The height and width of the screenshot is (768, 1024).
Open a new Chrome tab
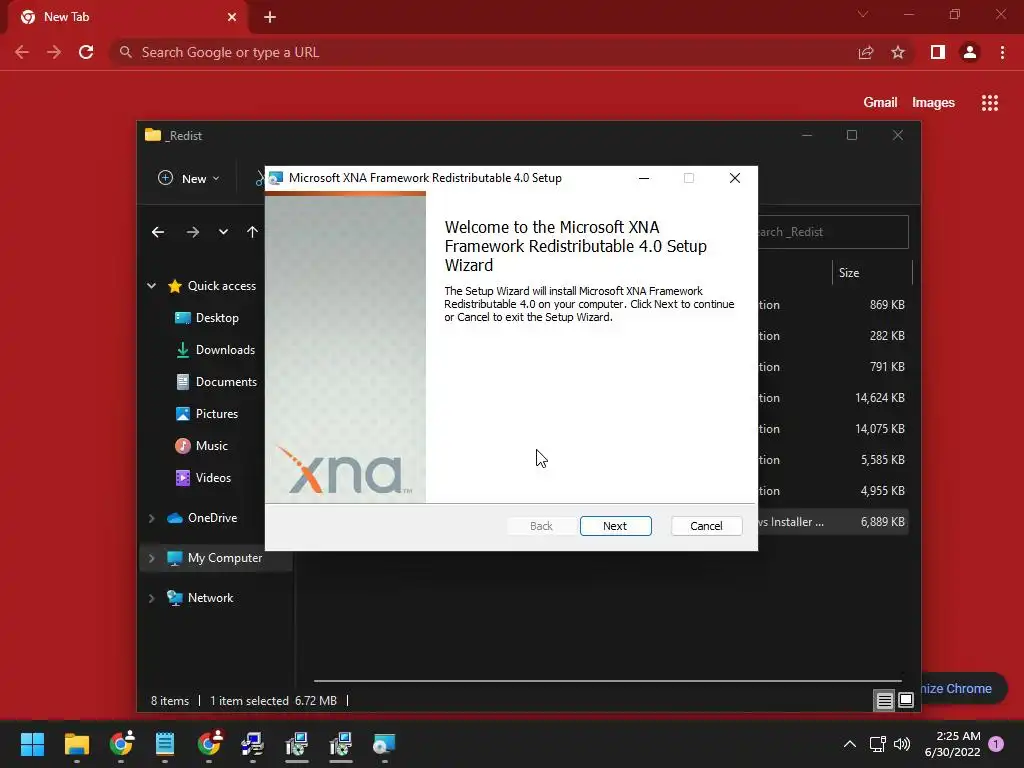[270, 17]
